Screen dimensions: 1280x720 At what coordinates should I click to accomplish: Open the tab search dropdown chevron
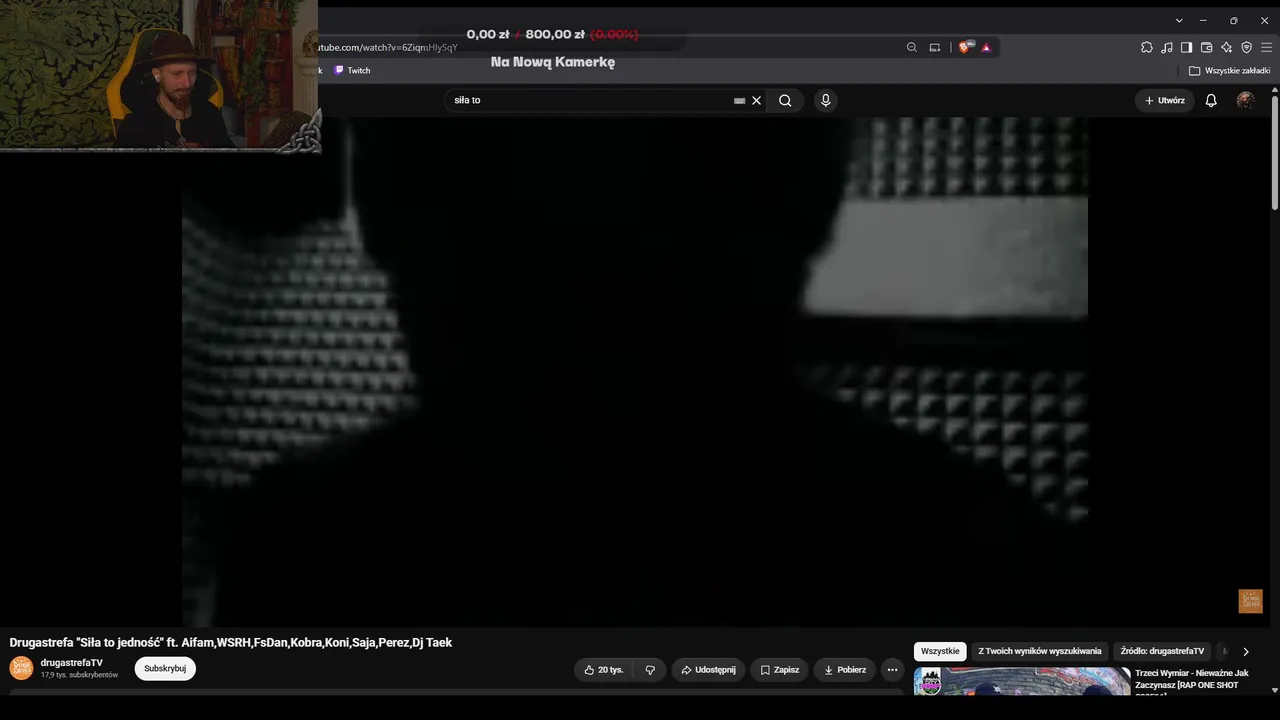(x=1179, y=20)
